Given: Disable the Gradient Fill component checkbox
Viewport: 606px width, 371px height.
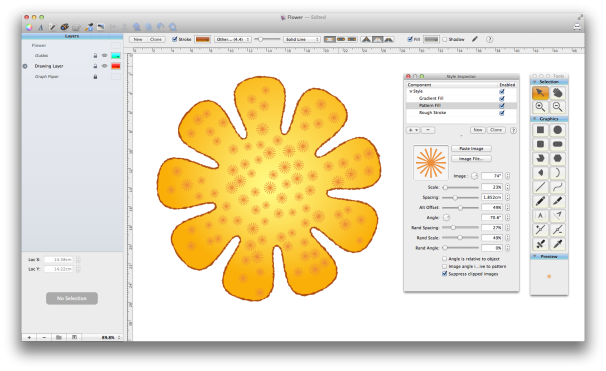Looking at the screenshot, I should (502, 99).
